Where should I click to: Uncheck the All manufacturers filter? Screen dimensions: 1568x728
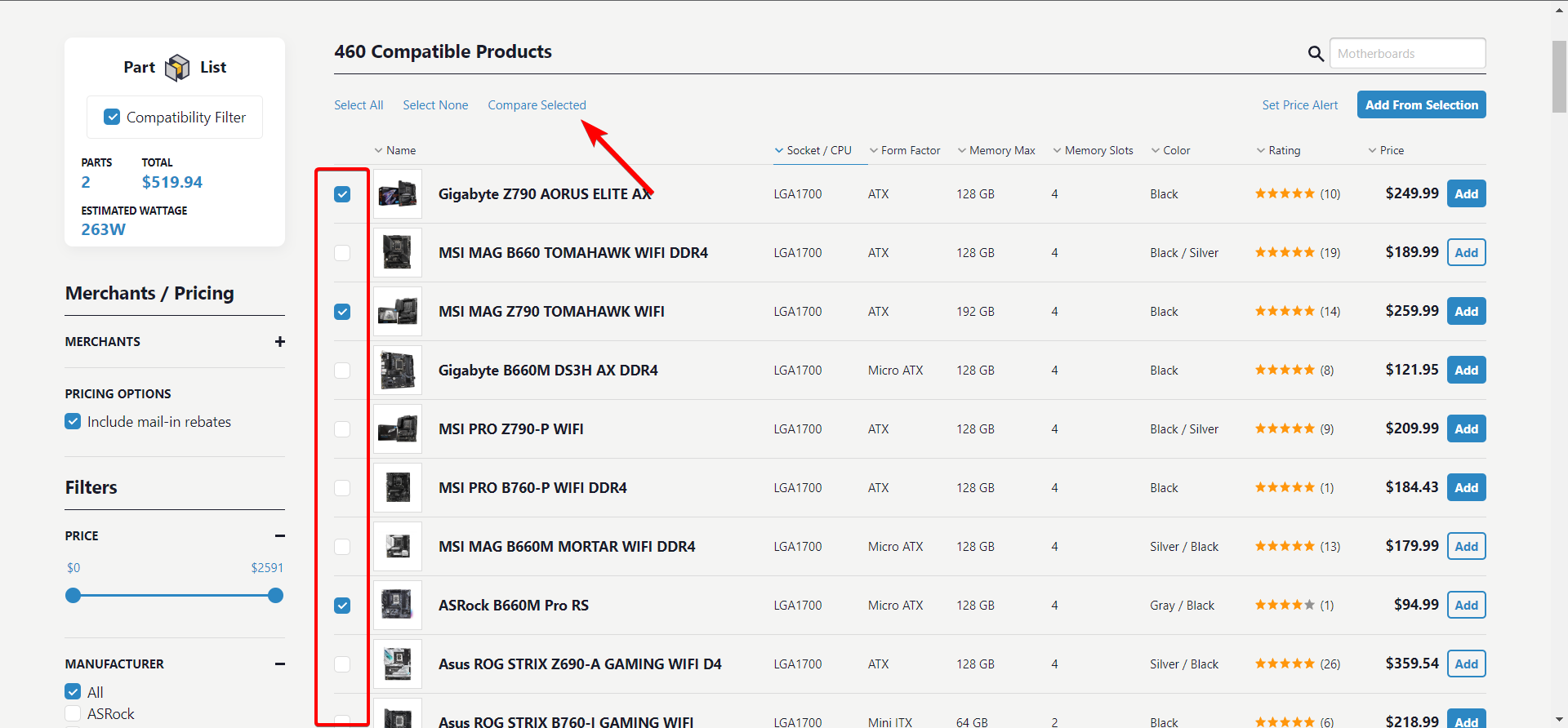pyautogui.click(x=73, y=692)
